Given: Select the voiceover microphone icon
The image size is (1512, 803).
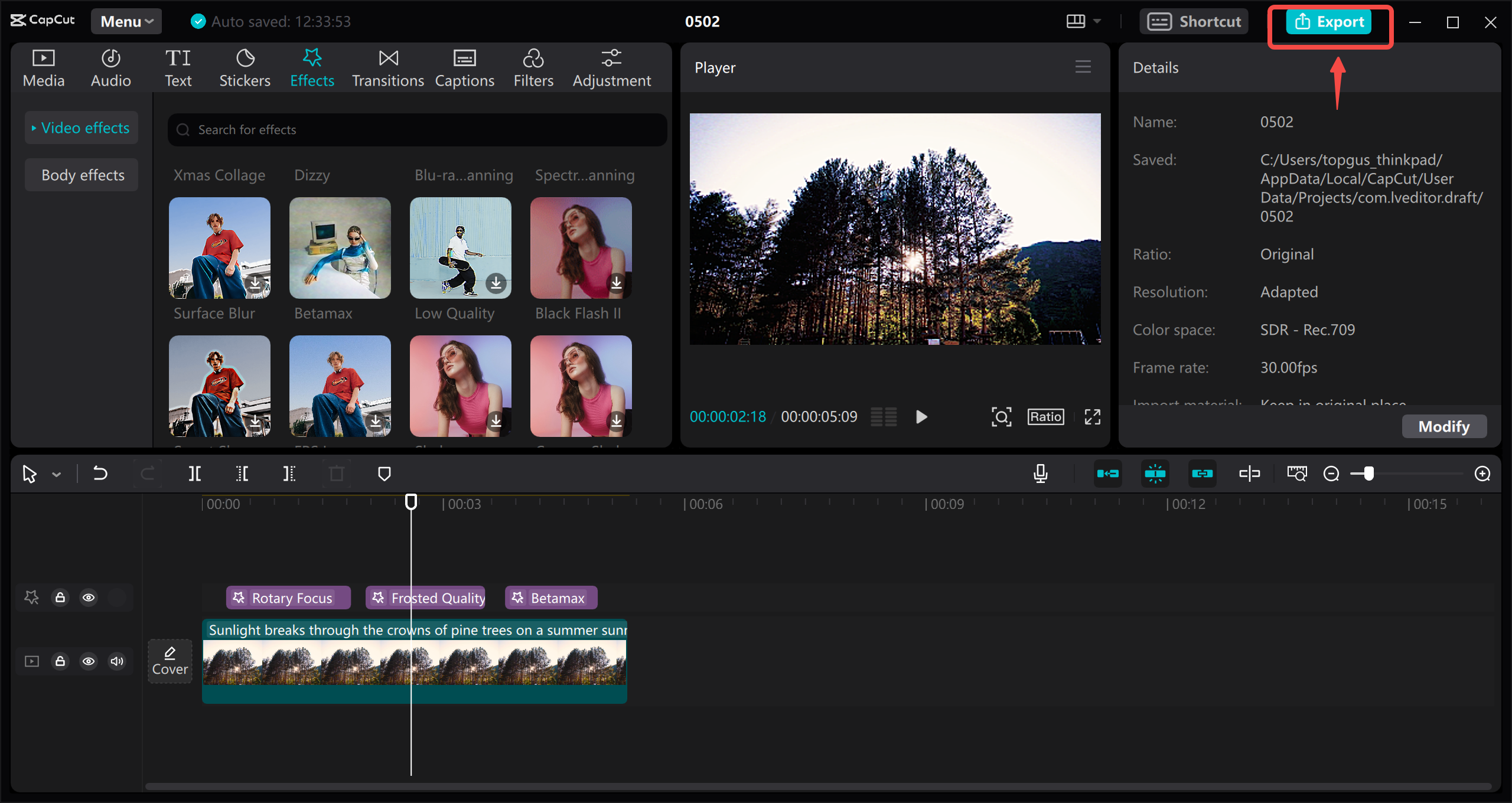Looking at the screenshot, I should 1041,473.
